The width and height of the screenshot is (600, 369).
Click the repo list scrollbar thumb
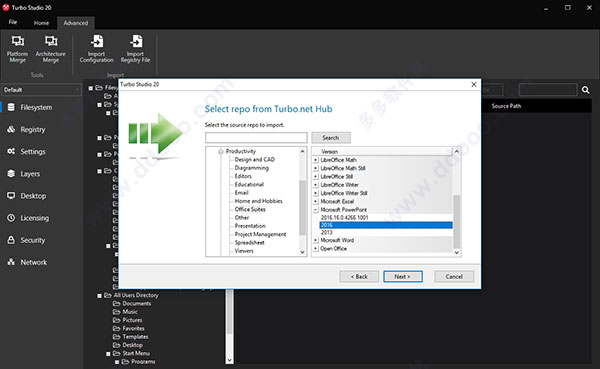pyautogui.click(x=456, y=221)
